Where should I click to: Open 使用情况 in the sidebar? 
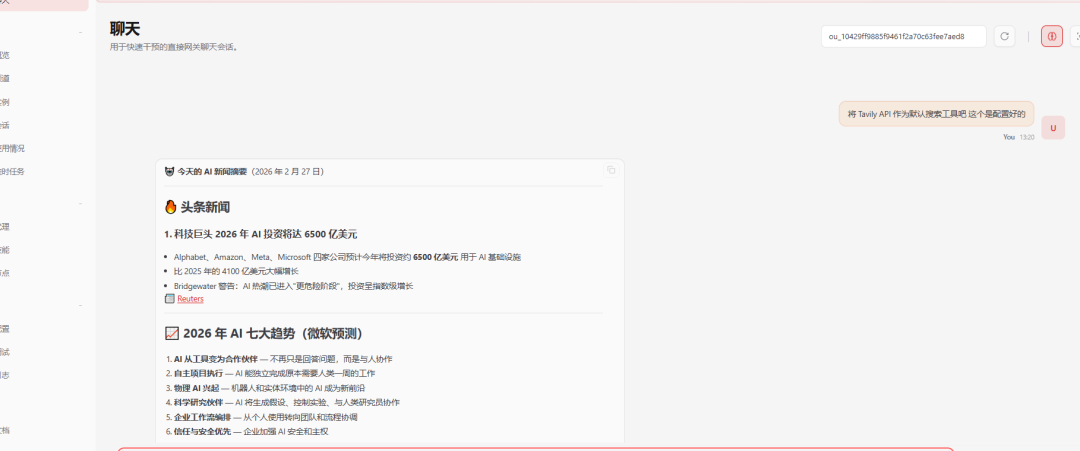coord(12,148)
